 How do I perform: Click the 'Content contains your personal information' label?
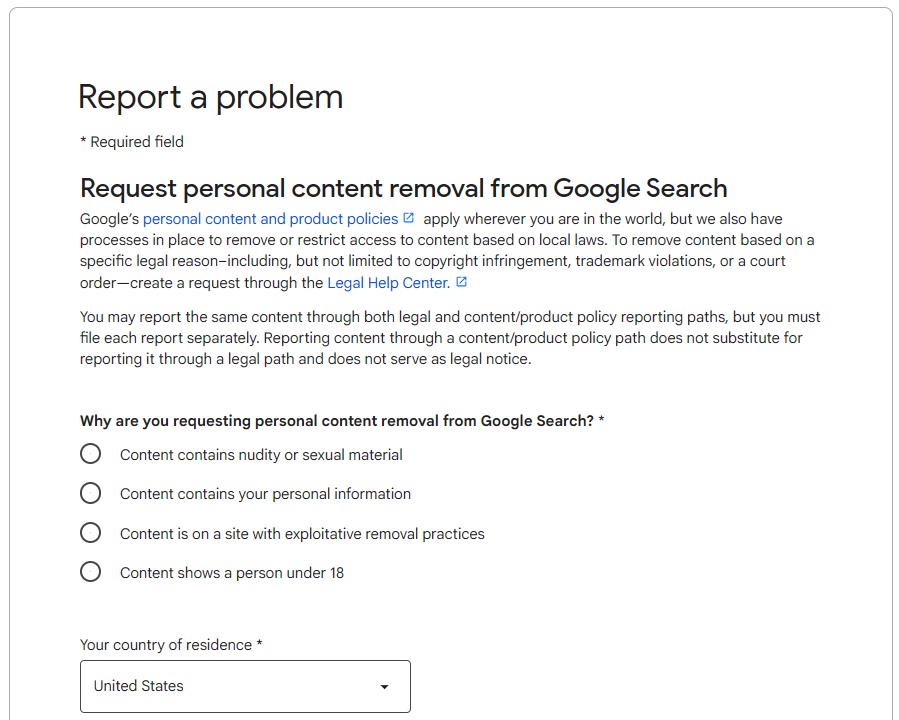[265, 494]
